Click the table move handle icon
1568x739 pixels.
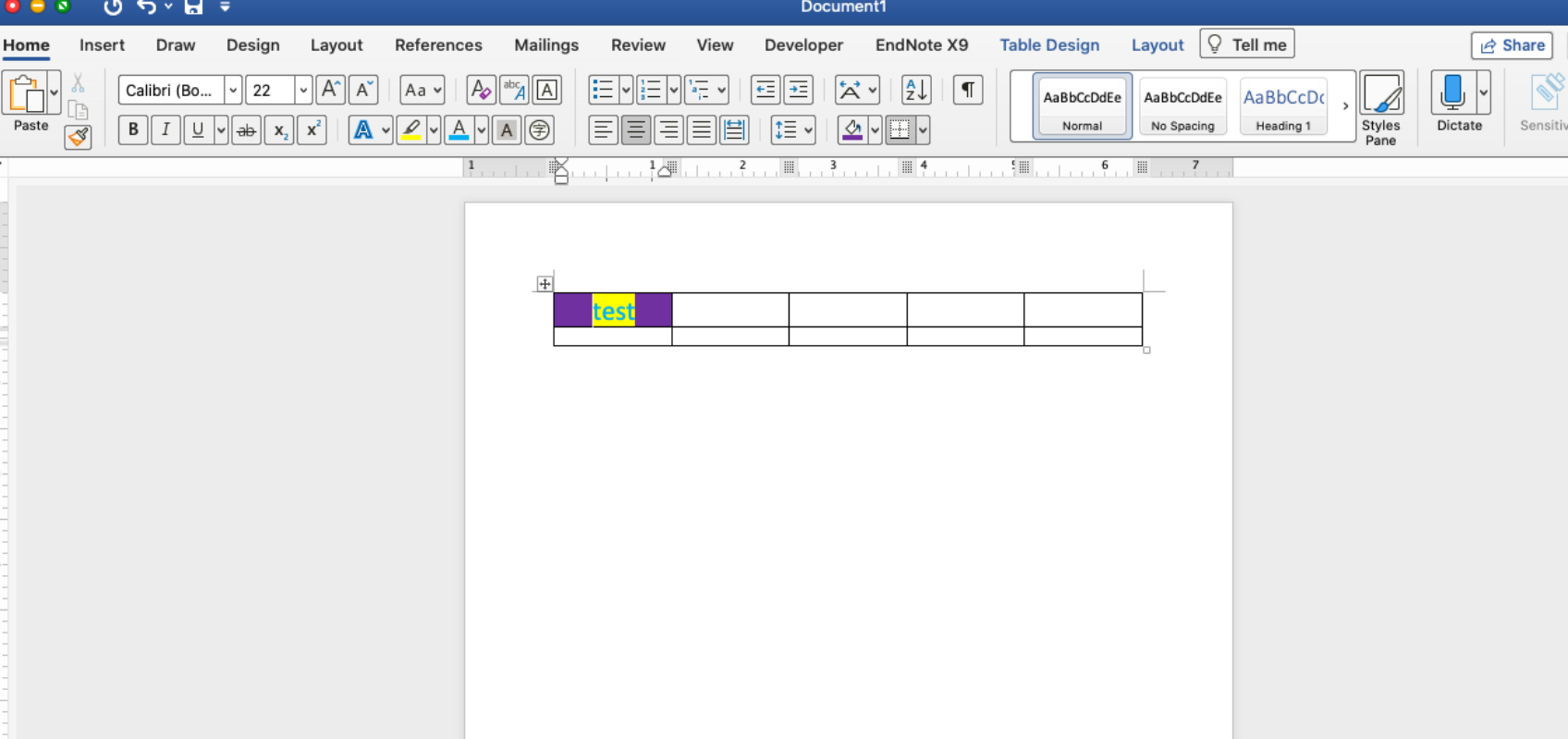545,284
